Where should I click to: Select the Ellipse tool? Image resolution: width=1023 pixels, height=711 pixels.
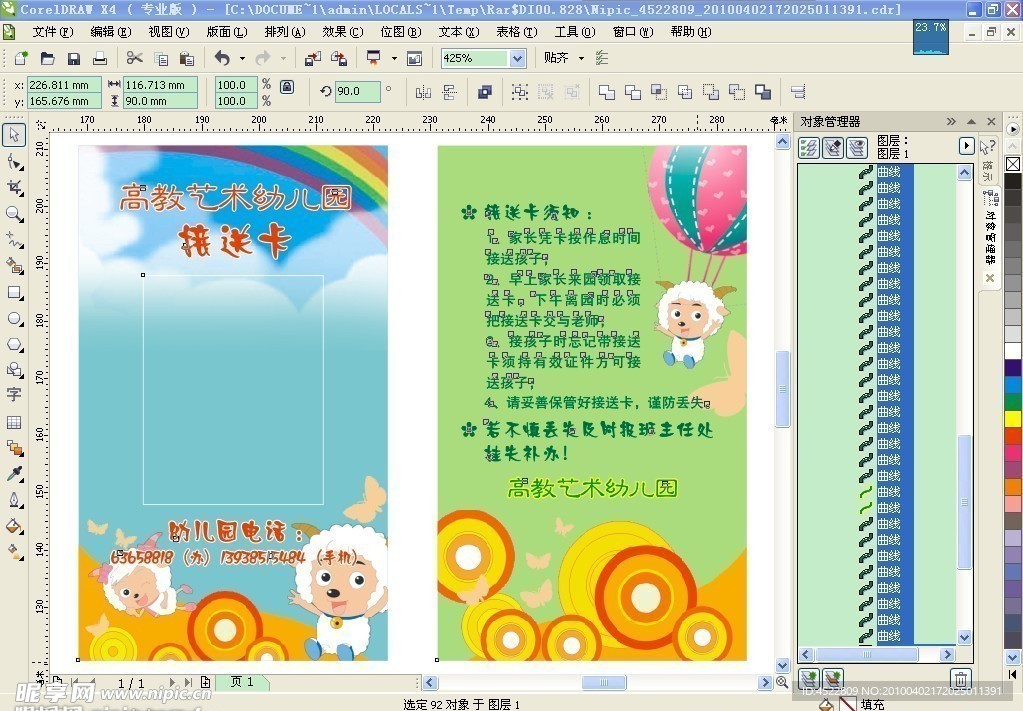point(14,318)
